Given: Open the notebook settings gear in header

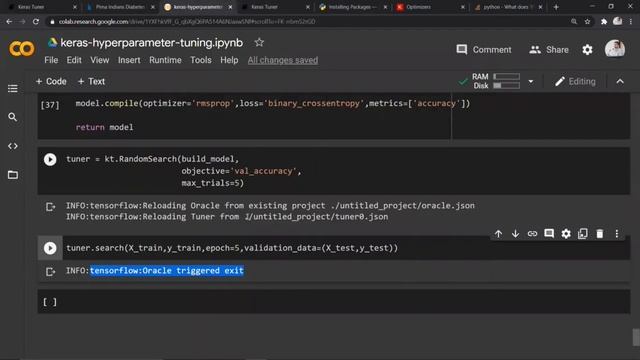Looking at the screenshot, I should (587, 50).
